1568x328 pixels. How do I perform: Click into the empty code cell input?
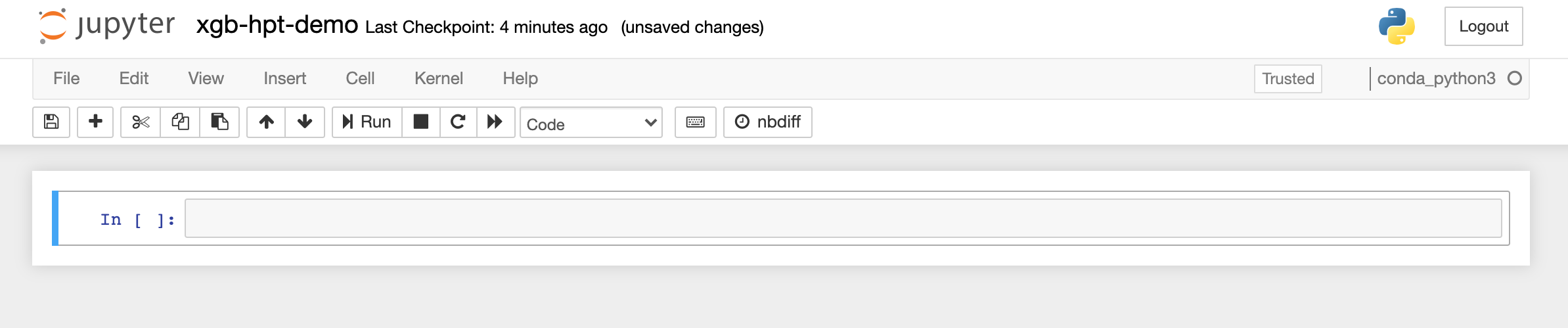[843, 218]
